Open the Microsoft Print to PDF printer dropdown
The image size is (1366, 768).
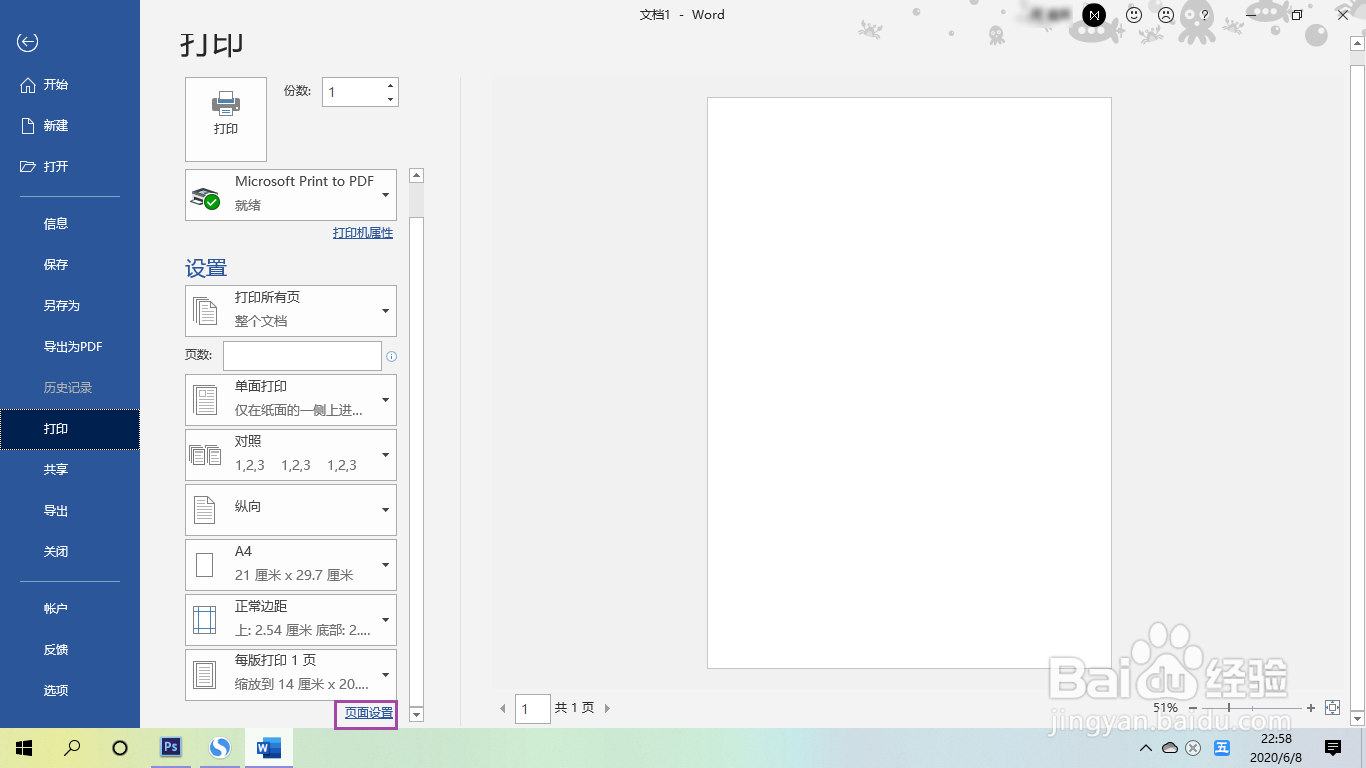291,194
